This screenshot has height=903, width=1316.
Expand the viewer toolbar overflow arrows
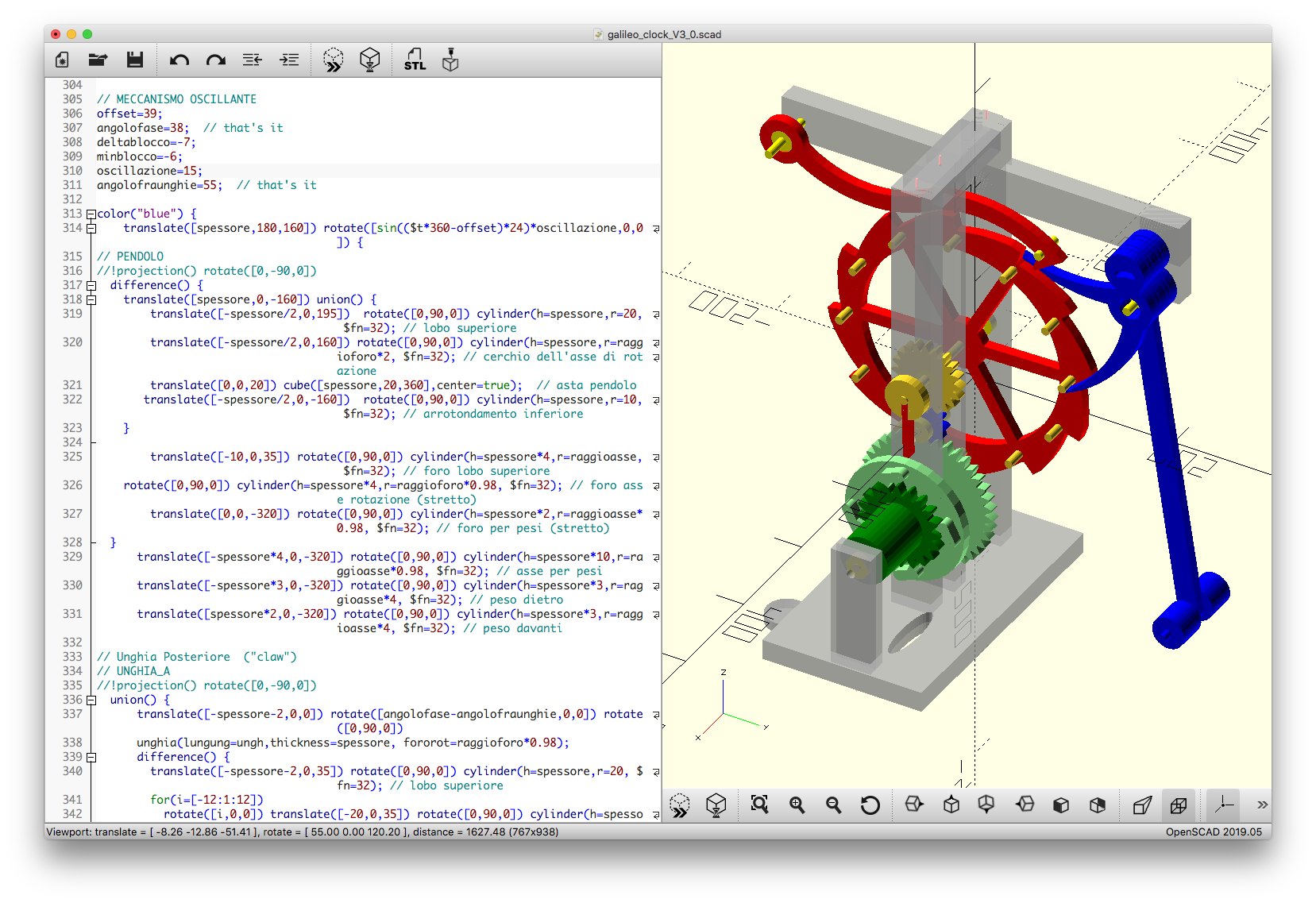click(1262, 805)
